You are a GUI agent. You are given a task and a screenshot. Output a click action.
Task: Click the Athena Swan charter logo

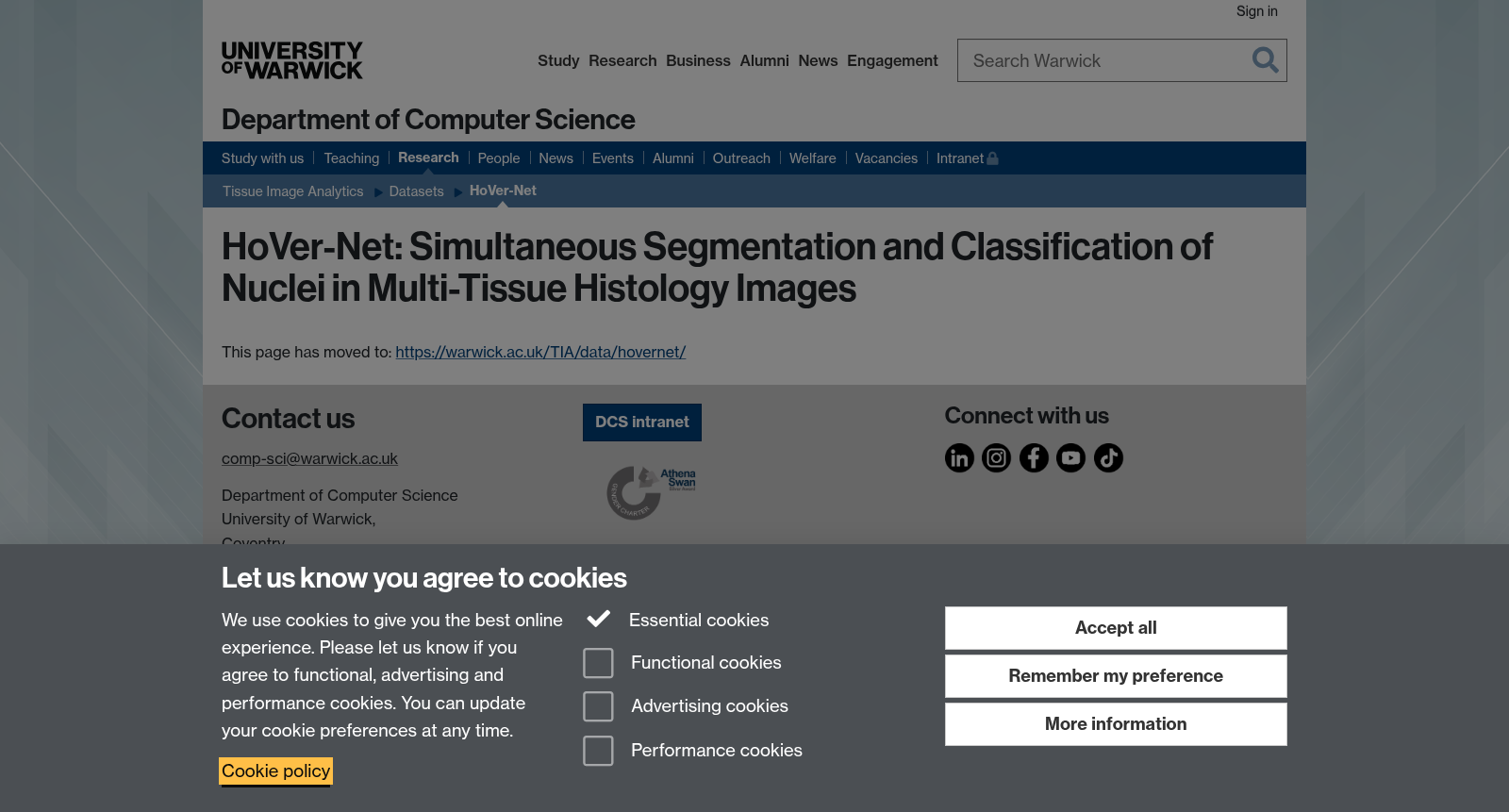(x=651, y=492)
